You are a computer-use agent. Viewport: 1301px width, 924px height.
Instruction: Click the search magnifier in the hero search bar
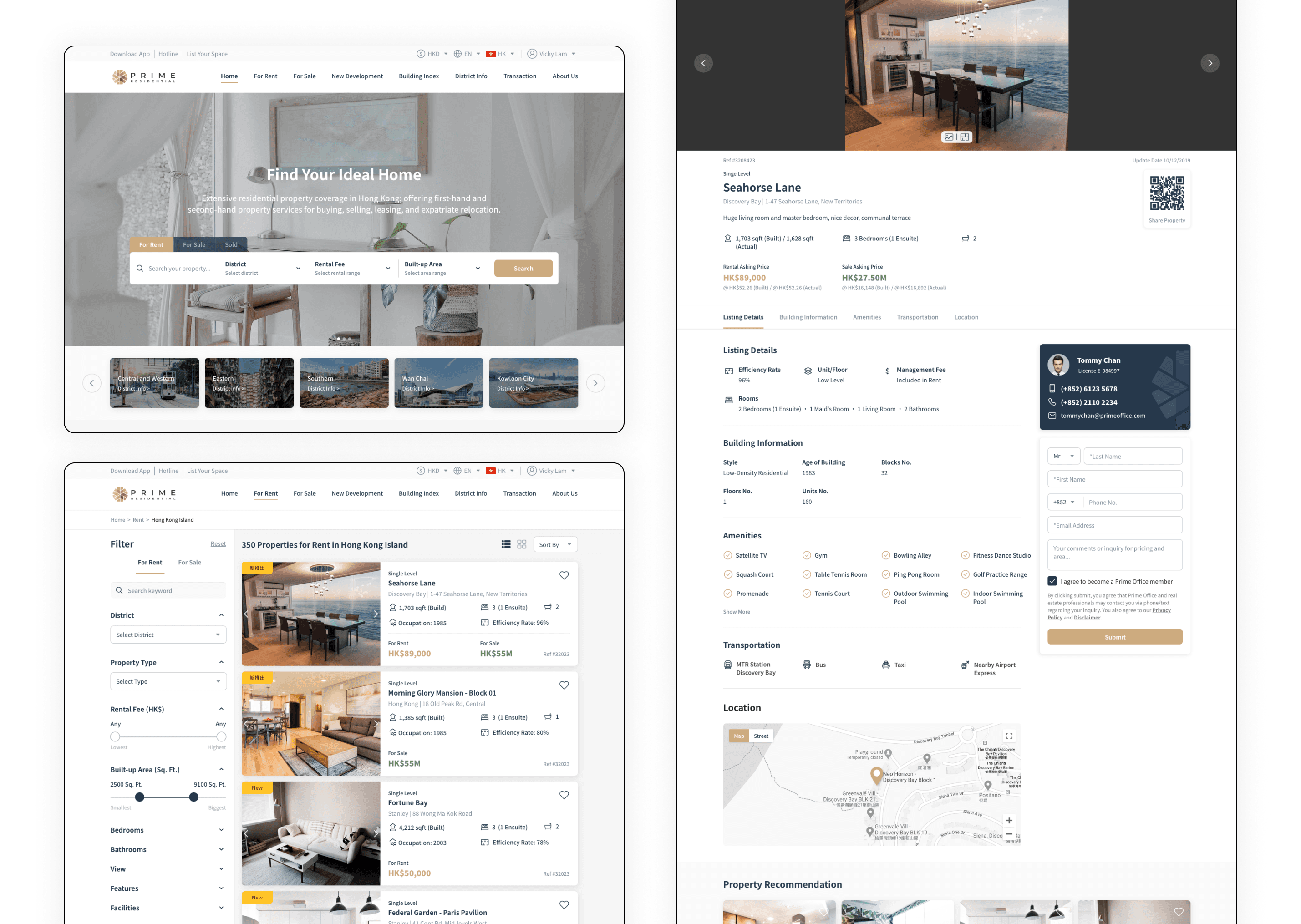[139, 269]
